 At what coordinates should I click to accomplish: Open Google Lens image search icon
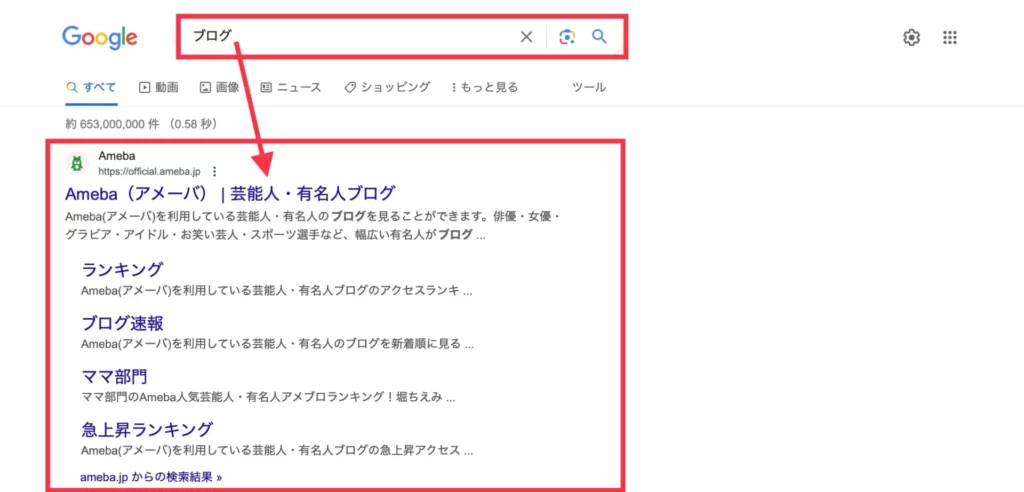(x=567, y=37)
